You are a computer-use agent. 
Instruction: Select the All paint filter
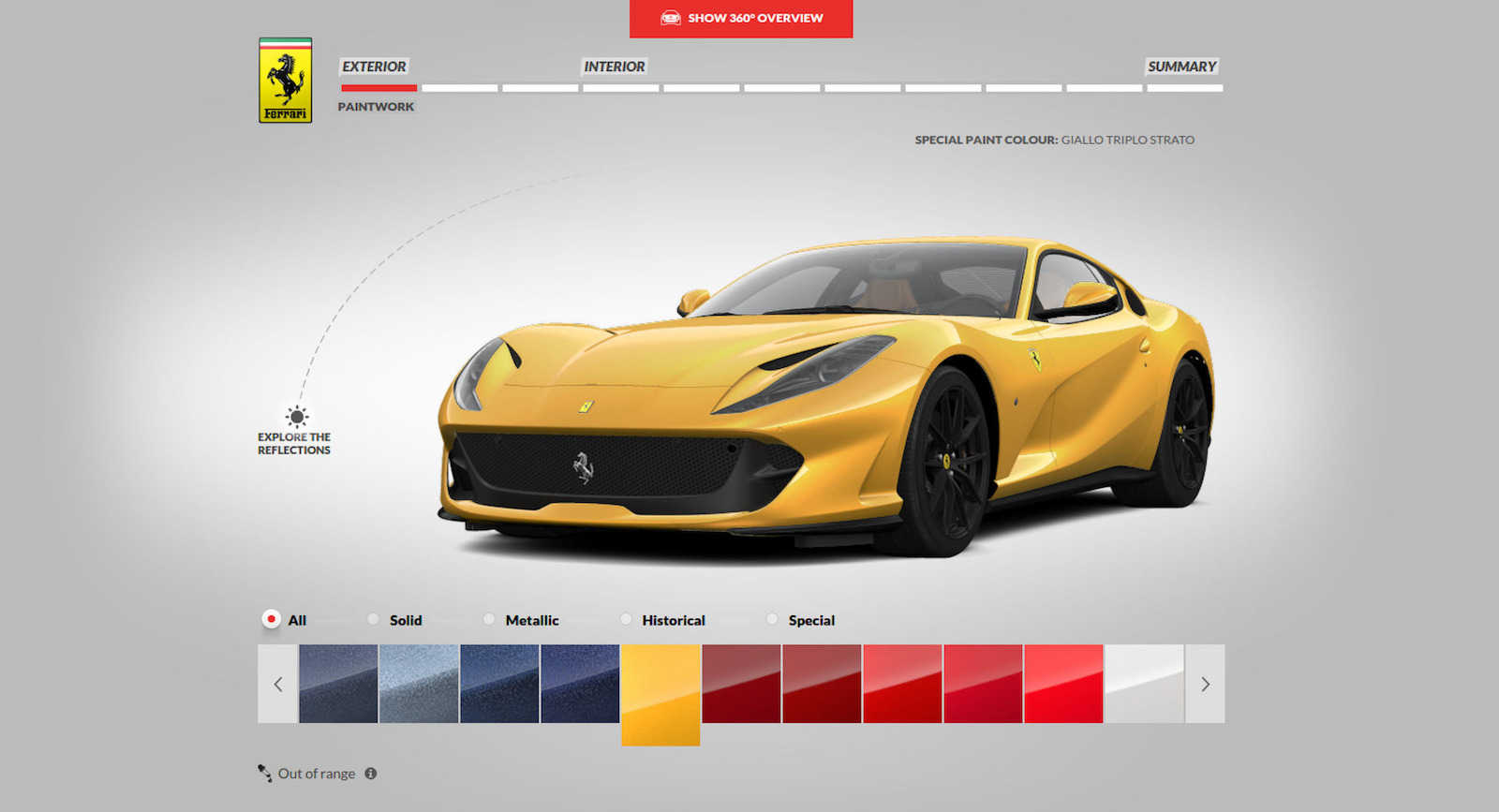pos(272,619)
